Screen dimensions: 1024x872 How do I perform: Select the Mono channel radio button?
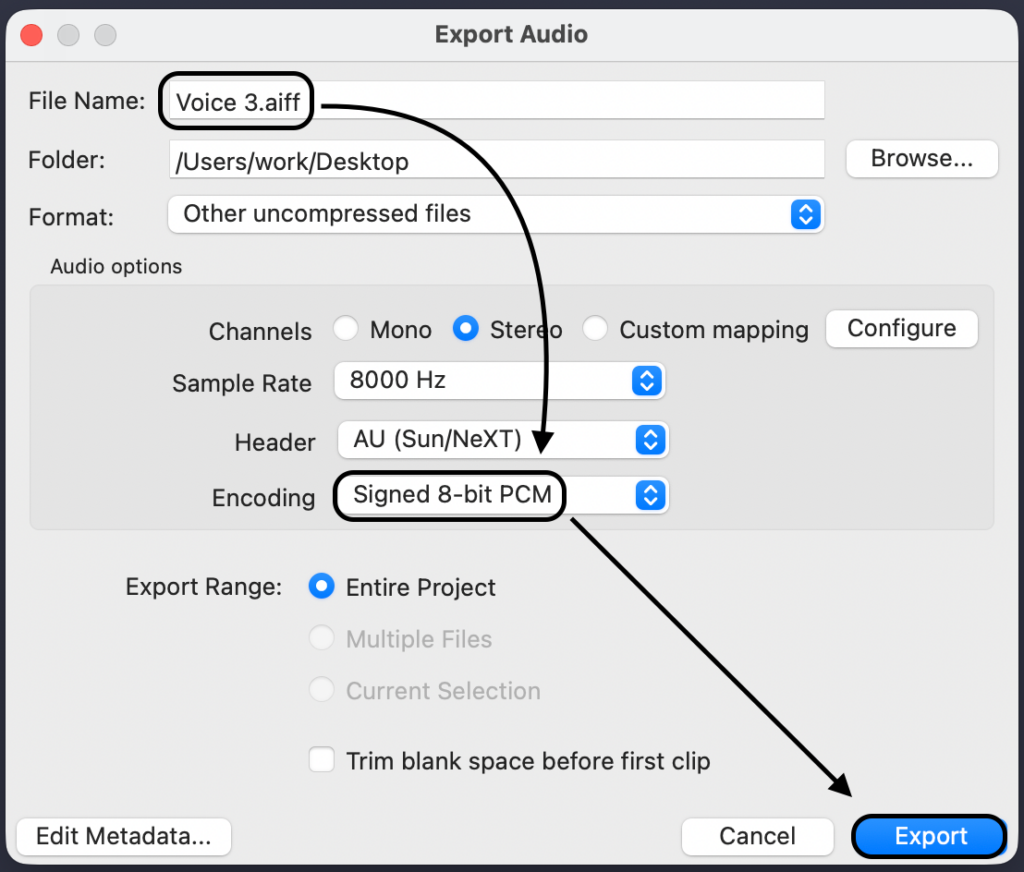[x=346, y=329]
